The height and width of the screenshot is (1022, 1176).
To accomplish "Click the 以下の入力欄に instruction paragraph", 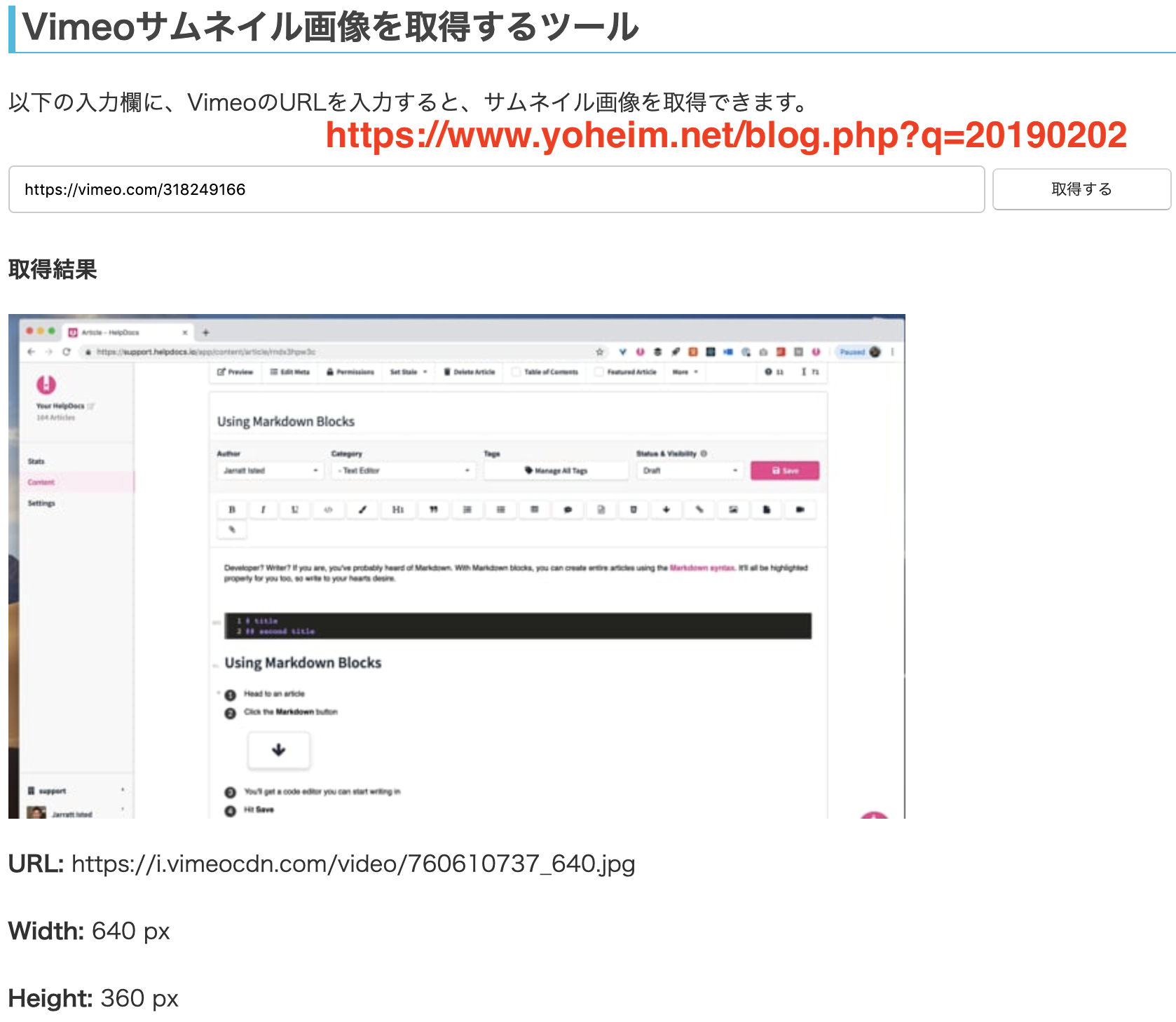I will pyautogui.click(x=408, y=102).
